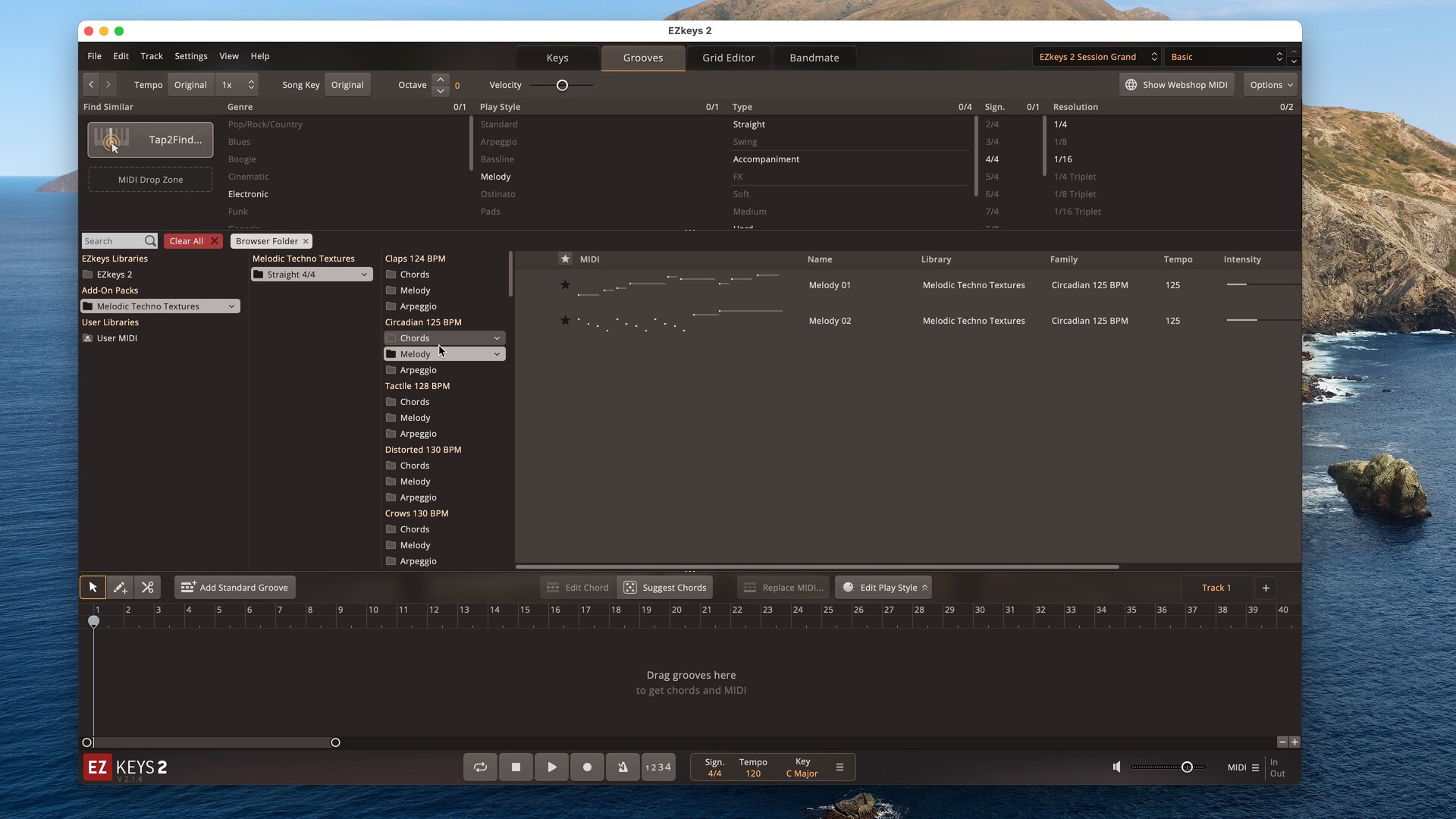
Task: Select the arrow pointer tool
Action: click(x=93, y=587)
